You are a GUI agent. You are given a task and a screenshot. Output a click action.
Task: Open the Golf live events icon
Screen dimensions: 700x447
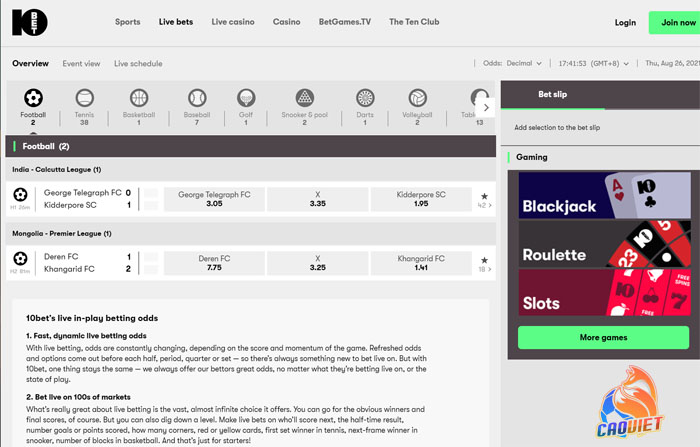(246, 98)
